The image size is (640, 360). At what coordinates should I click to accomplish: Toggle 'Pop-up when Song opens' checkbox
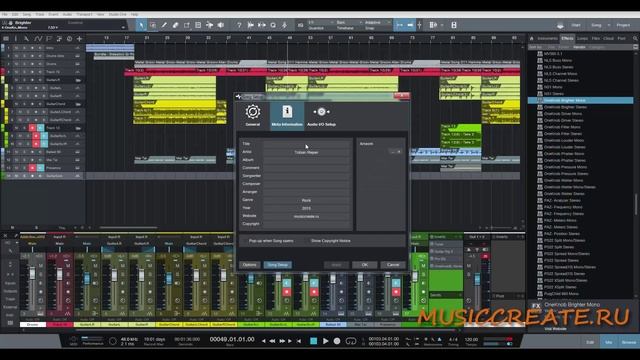coord(245,241)
